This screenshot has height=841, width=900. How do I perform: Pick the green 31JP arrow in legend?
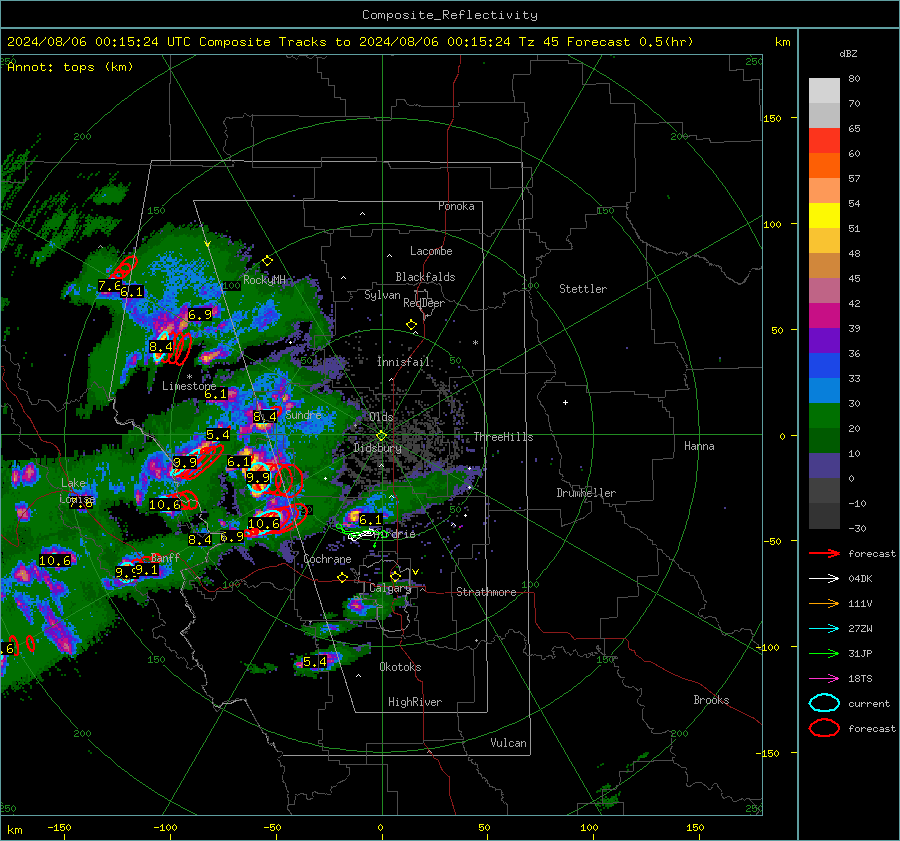tap(824, 653)
